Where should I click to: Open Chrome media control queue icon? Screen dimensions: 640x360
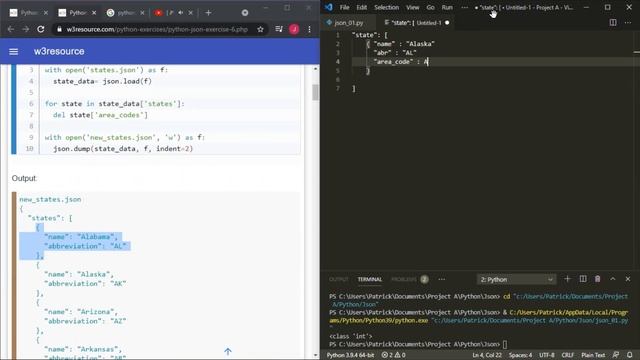pyautogui.click(x=279, y=29)
